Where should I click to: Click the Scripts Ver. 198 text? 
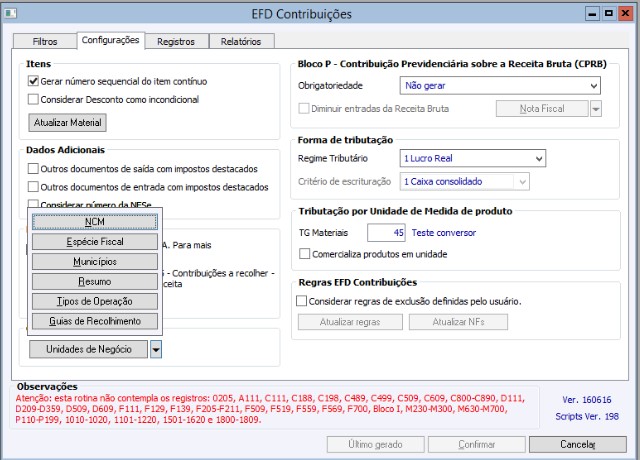[587, 416]
